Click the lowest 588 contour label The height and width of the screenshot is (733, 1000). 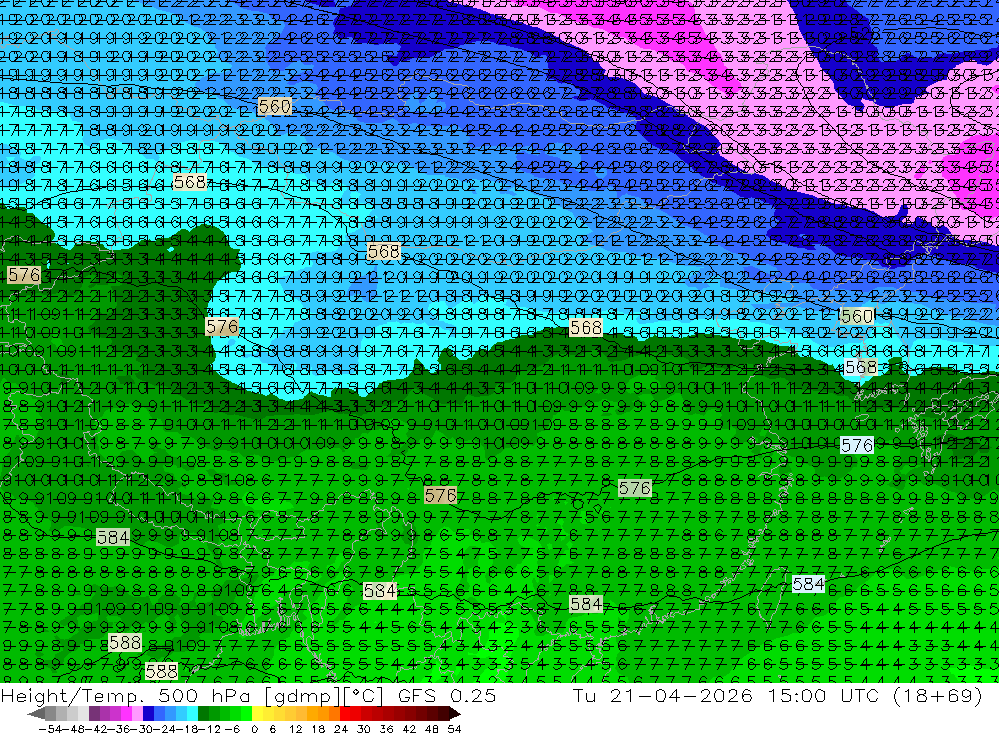(161, 671)
